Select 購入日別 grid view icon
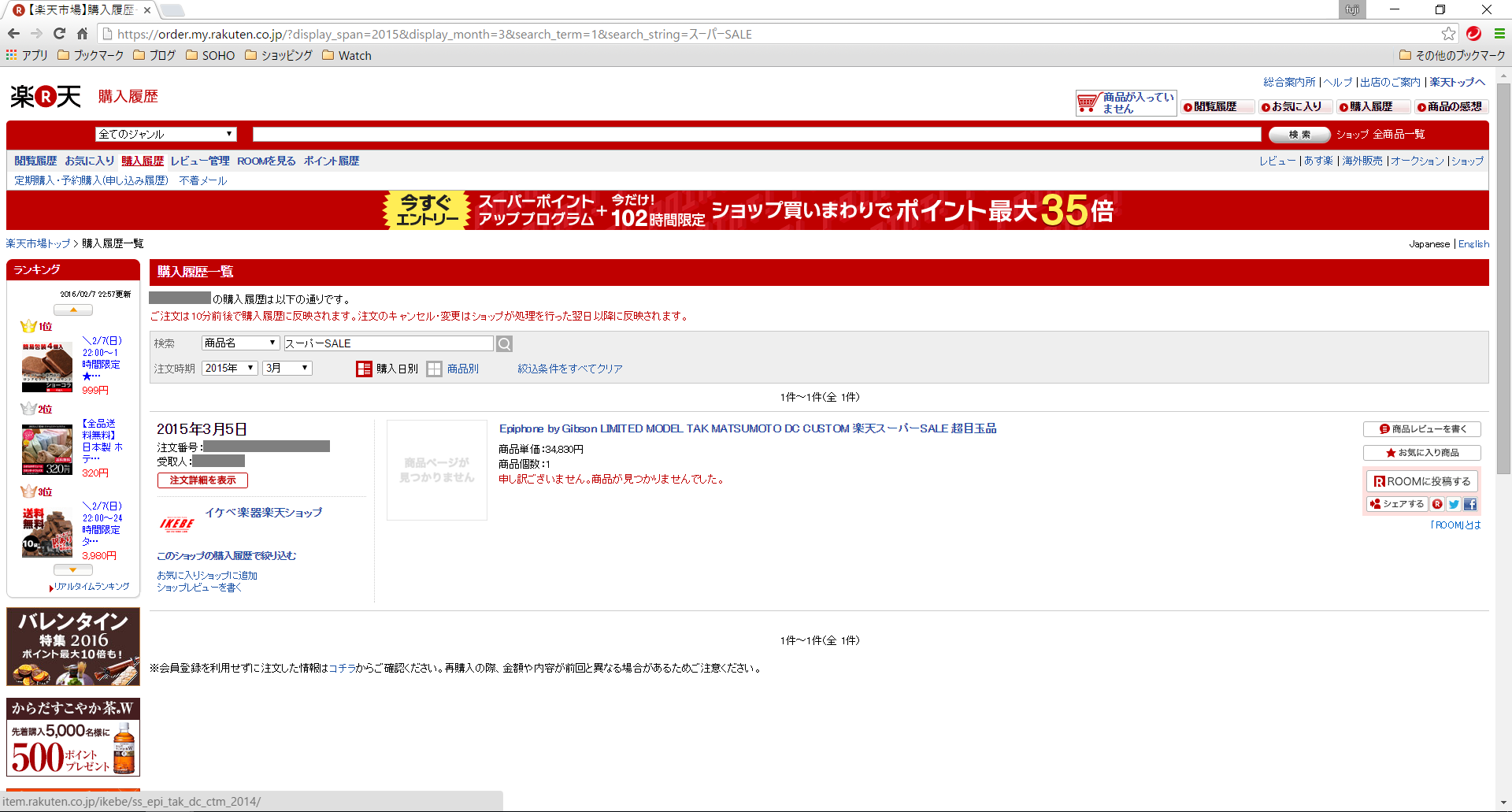Viewport: 1512px width, 812px height. point(364,369)
